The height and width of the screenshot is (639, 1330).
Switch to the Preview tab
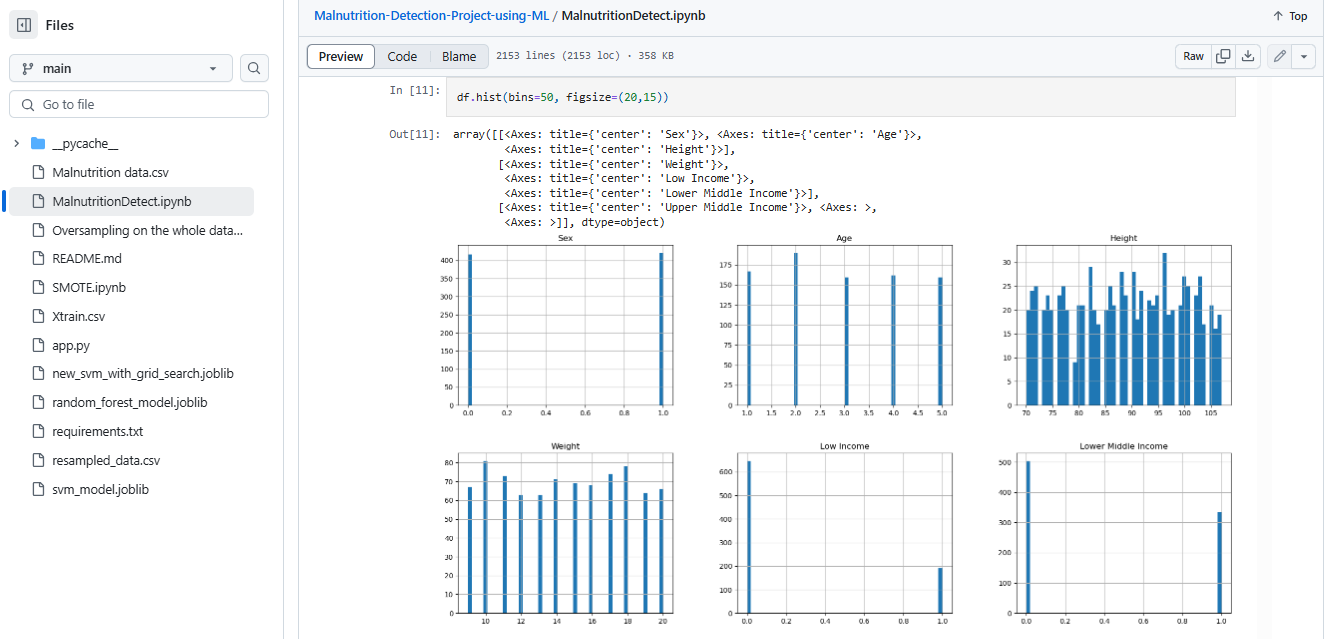point(341,56)
